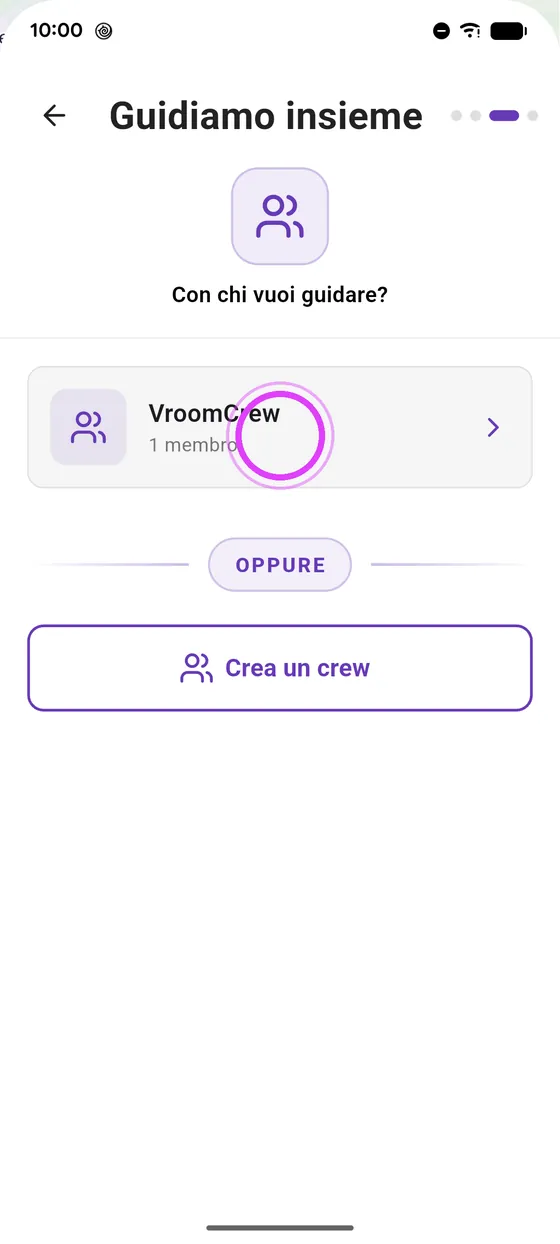Tap the first progress dot

click(x=457, y=116)
